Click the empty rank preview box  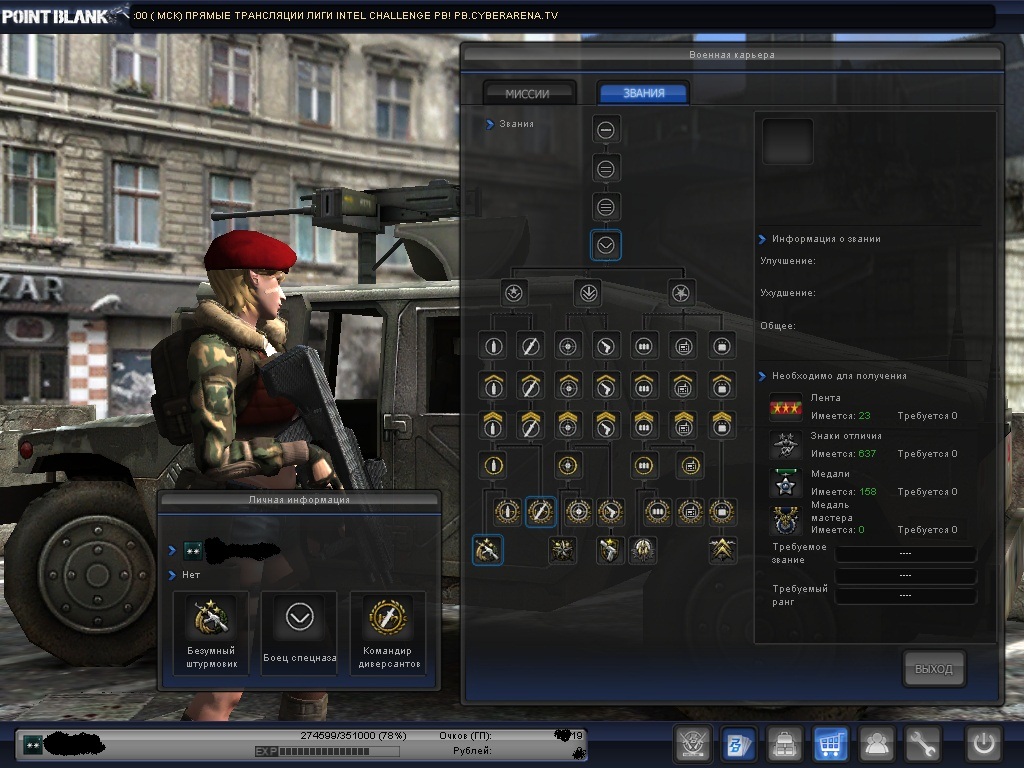[x=788, y=141]
